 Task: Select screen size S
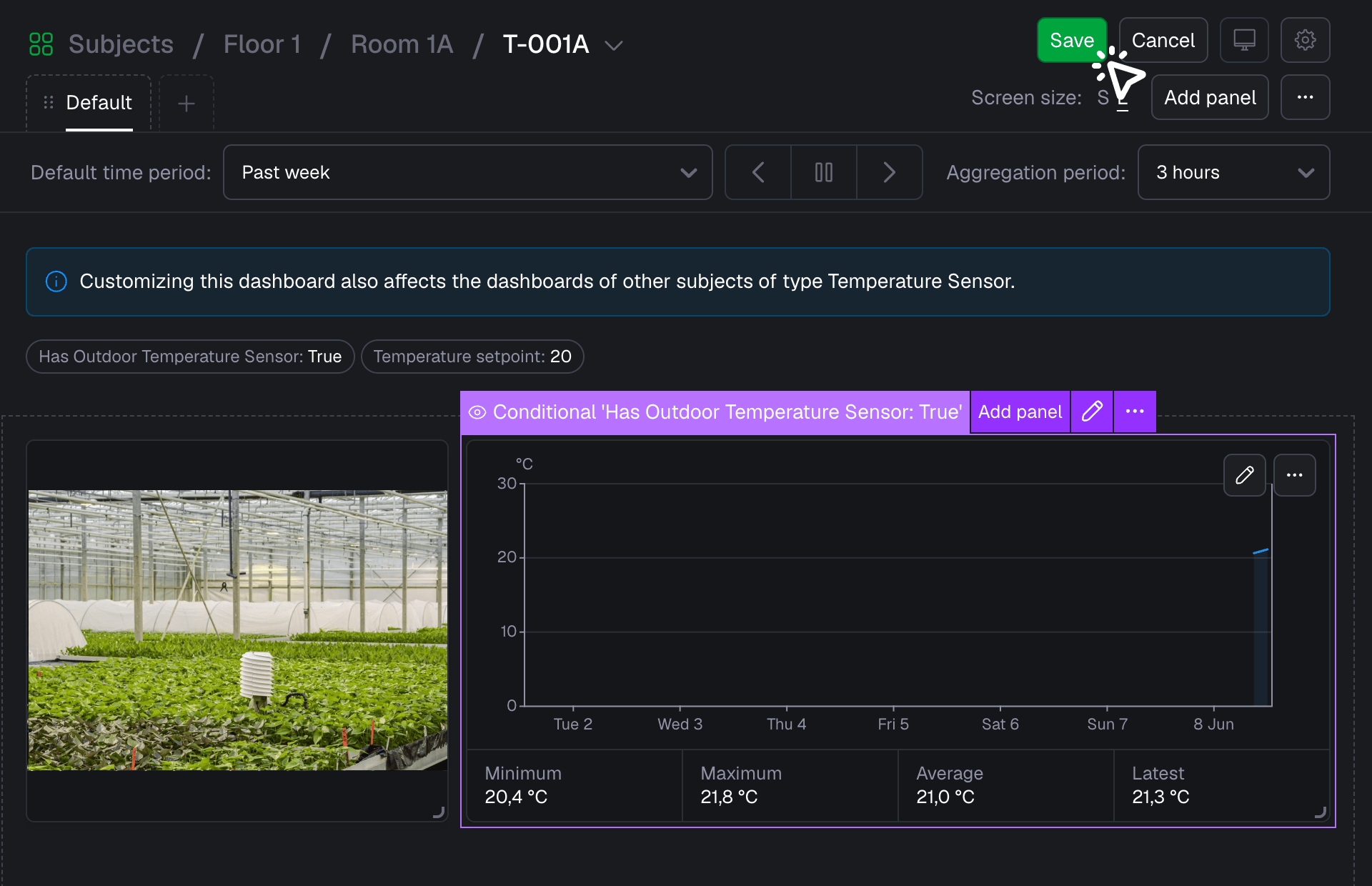click(1103, 98)
